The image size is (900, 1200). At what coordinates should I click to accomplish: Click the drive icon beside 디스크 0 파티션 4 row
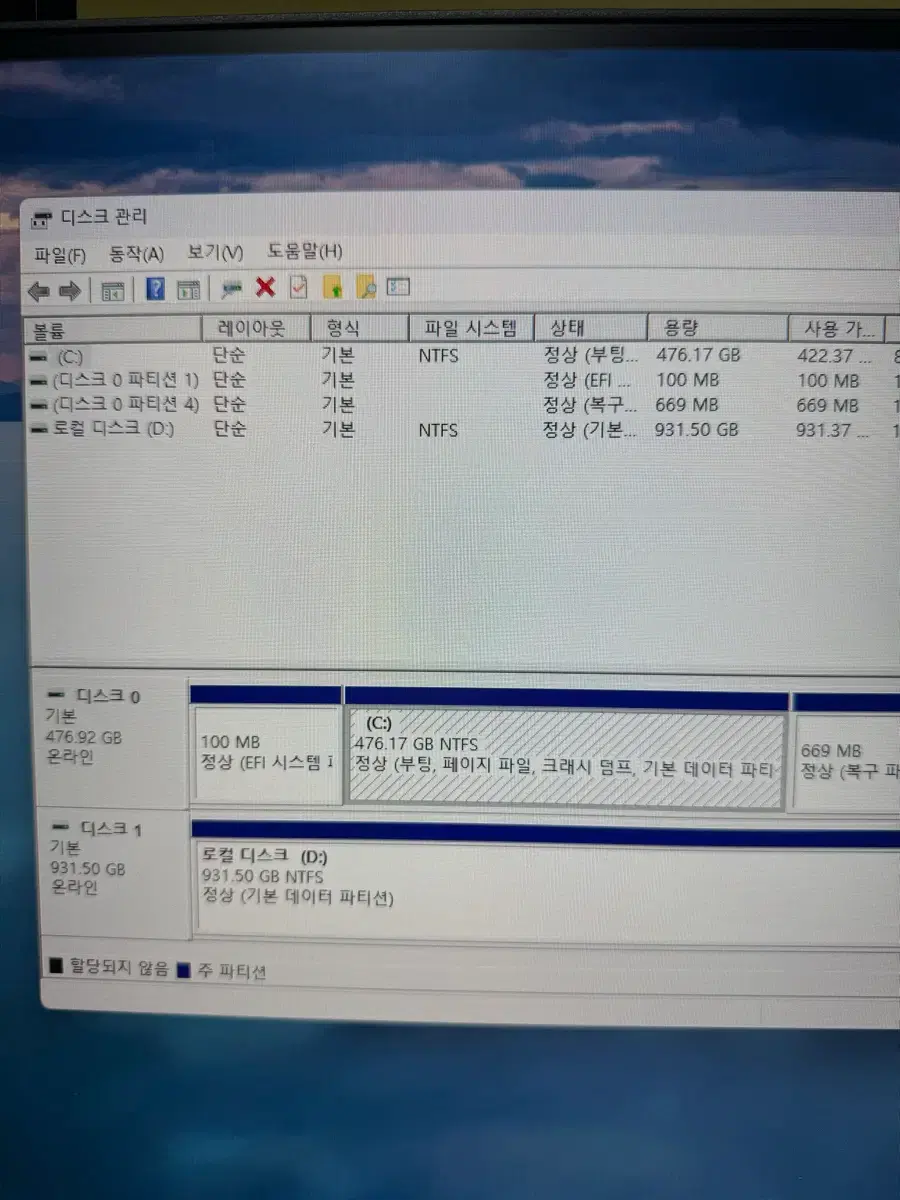(x=38, y=406)
